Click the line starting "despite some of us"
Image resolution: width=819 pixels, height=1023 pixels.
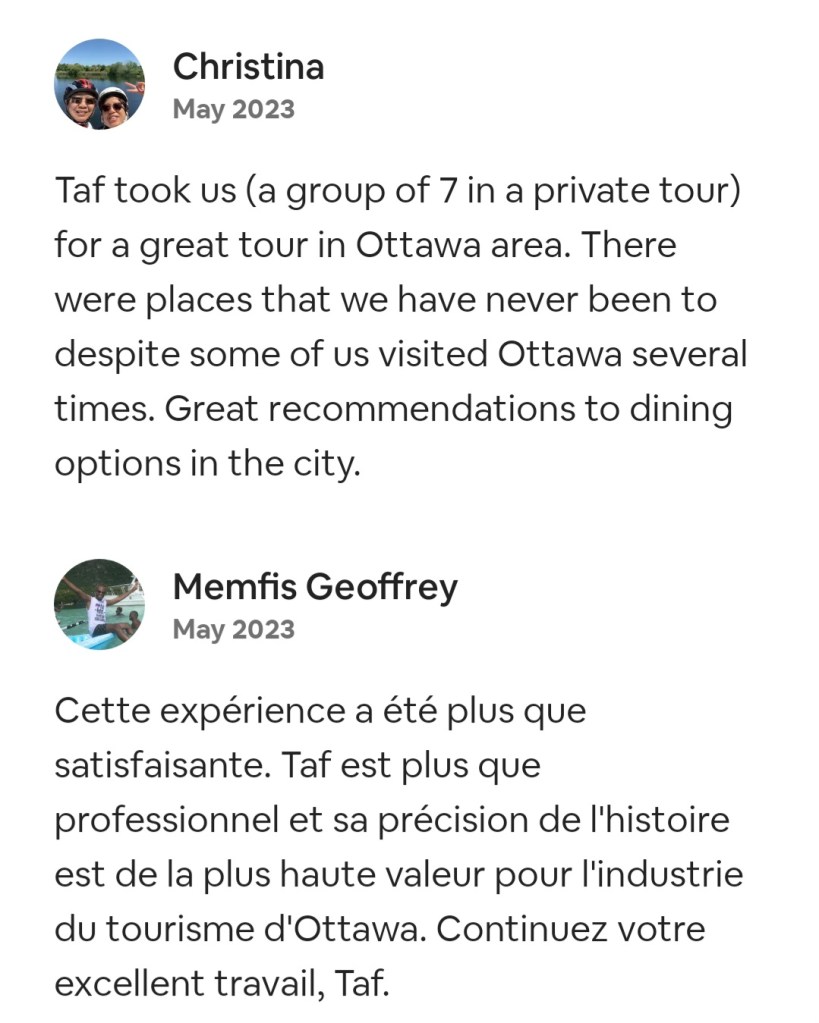point(400,355)
